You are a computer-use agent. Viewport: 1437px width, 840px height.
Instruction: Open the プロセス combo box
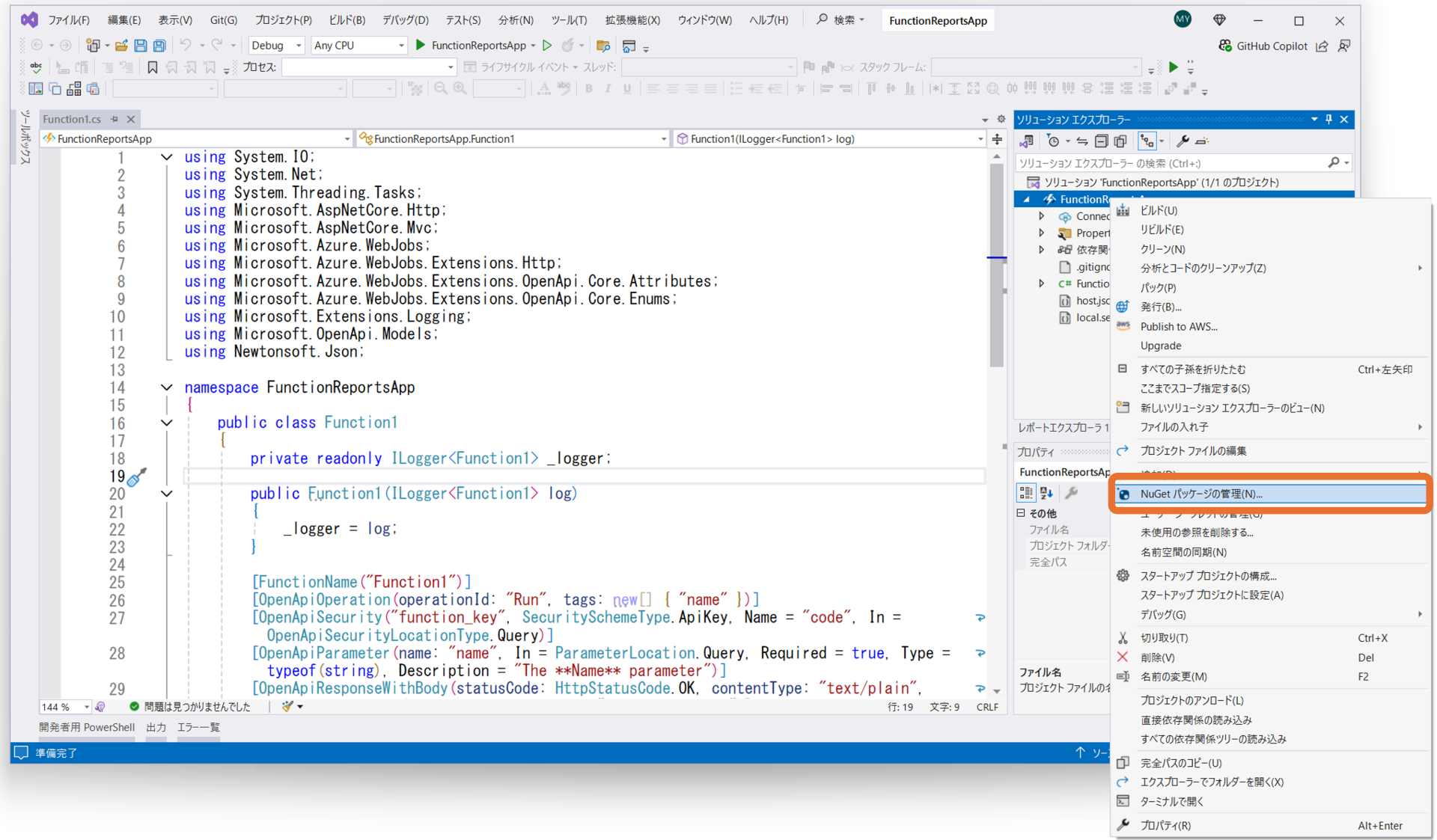pyautogui.click(x=369, y=67)
